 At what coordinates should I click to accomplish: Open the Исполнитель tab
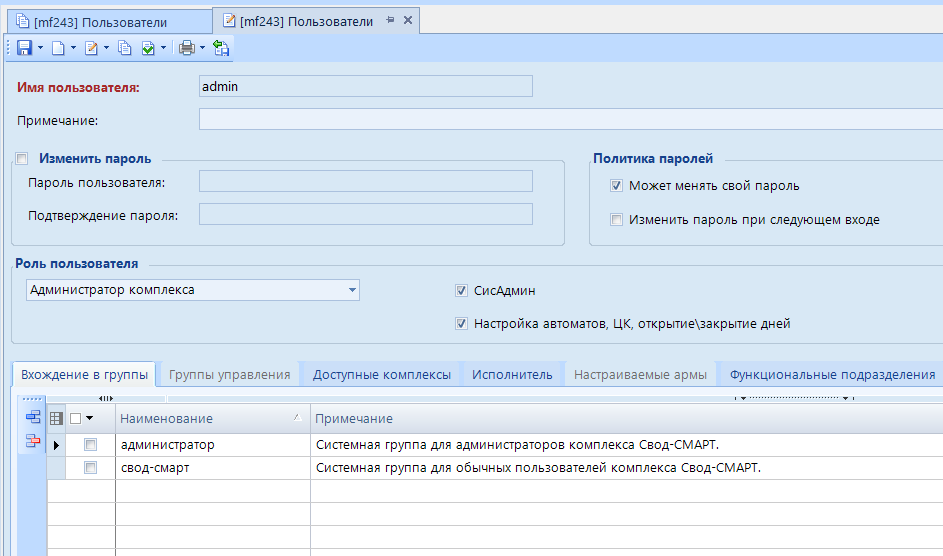tap(512, 374)
